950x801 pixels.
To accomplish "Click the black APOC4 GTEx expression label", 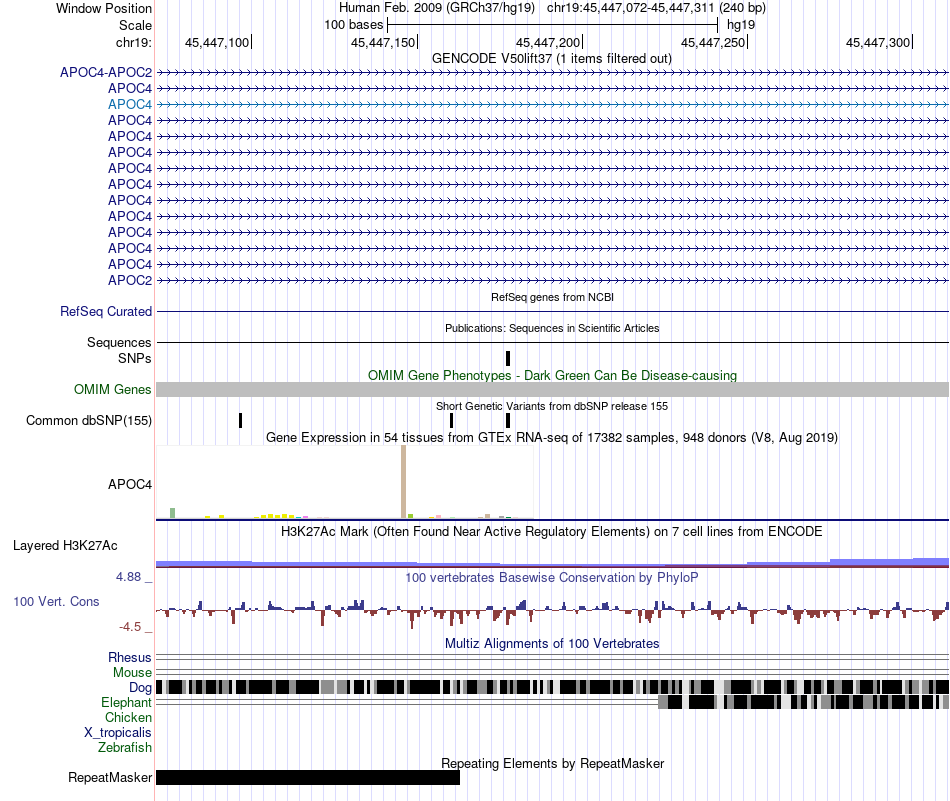I will pyautogui.click(x=130, y=484).
